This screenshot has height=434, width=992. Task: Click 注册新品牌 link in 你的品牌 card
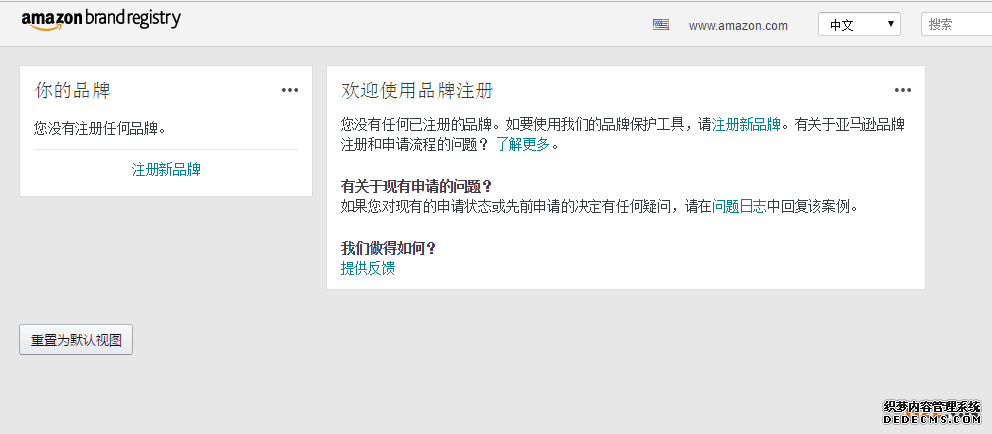166,170
